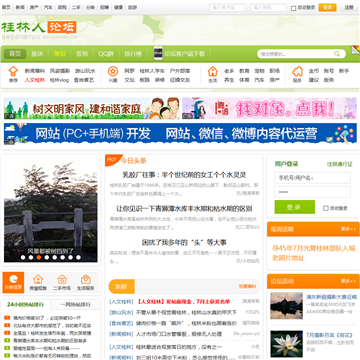Click the 兴趣 star circle icon
360x360 pixels.
coord(113,71)
